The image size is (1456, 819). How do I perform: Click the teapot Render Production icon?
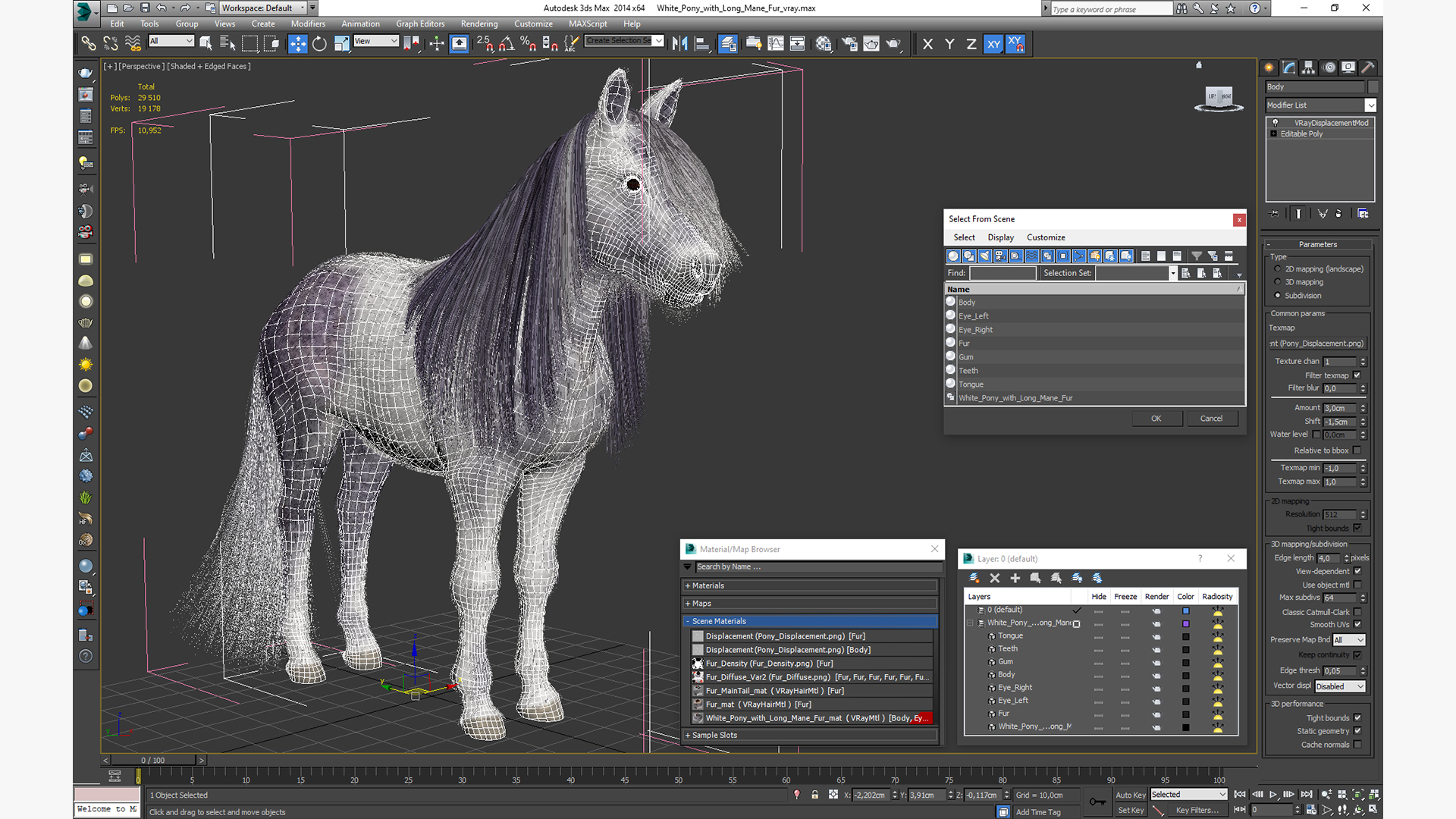[893, 44]
